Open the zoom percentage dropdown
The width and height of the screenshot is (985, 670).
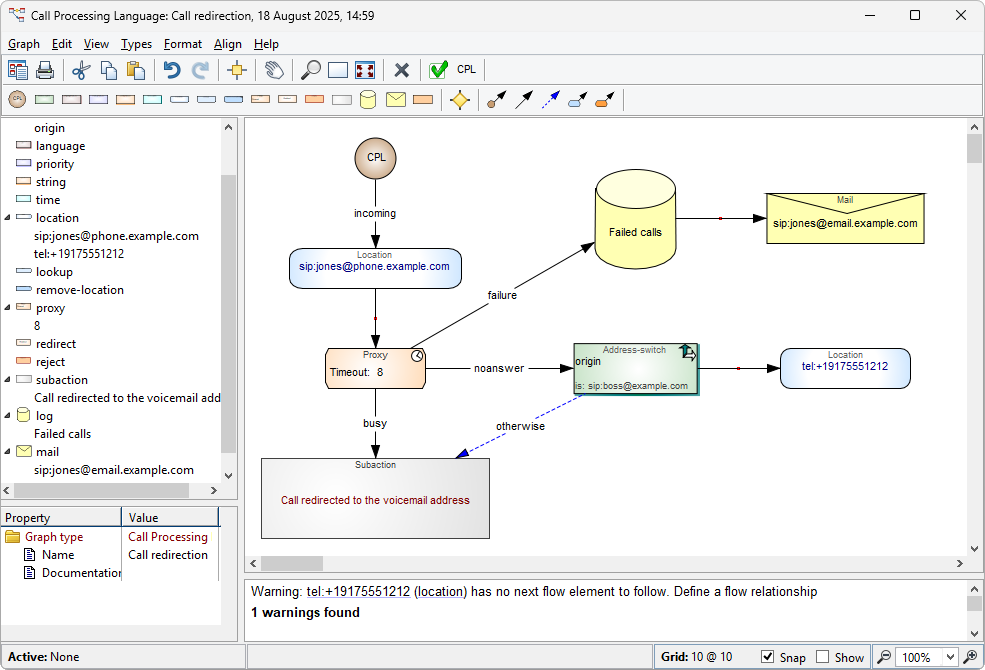coord(950,657)
